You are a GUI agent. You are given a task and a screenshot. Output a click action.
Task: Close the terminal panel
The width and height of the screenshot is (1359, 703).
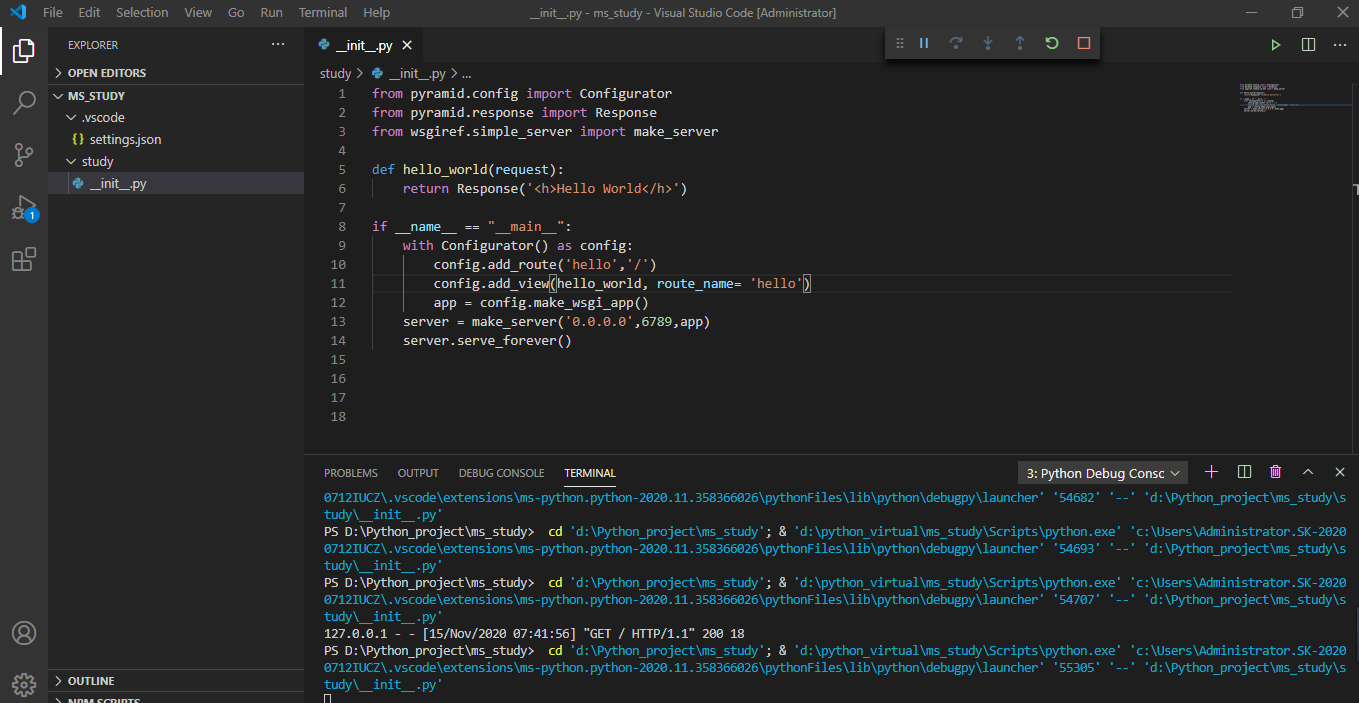coord(1340,472)
